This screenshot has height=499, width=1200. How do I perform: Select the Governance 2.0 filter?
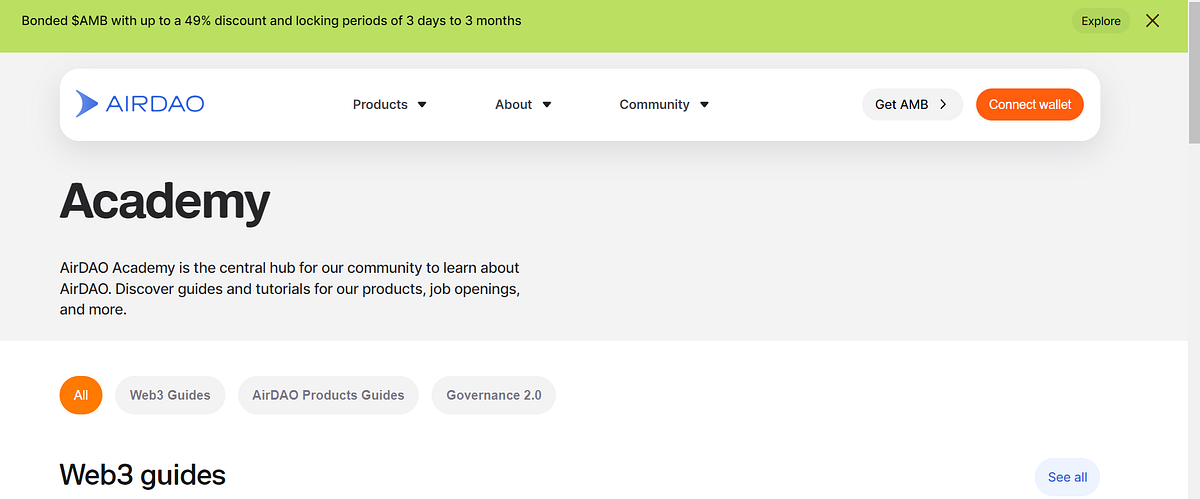click(494, 395)
